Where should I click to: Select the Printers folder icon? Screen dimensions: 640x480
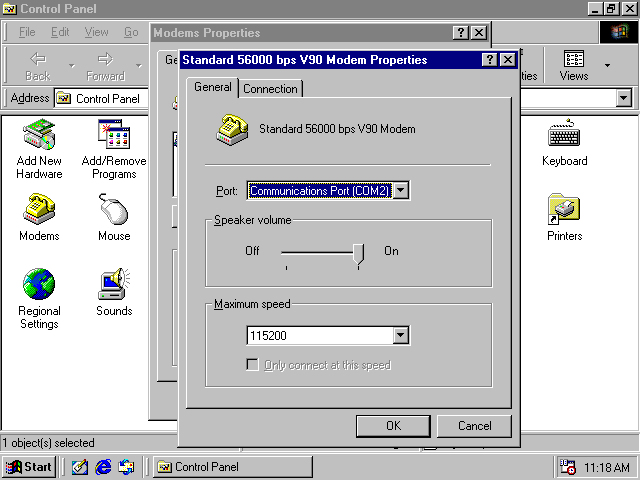564,217
